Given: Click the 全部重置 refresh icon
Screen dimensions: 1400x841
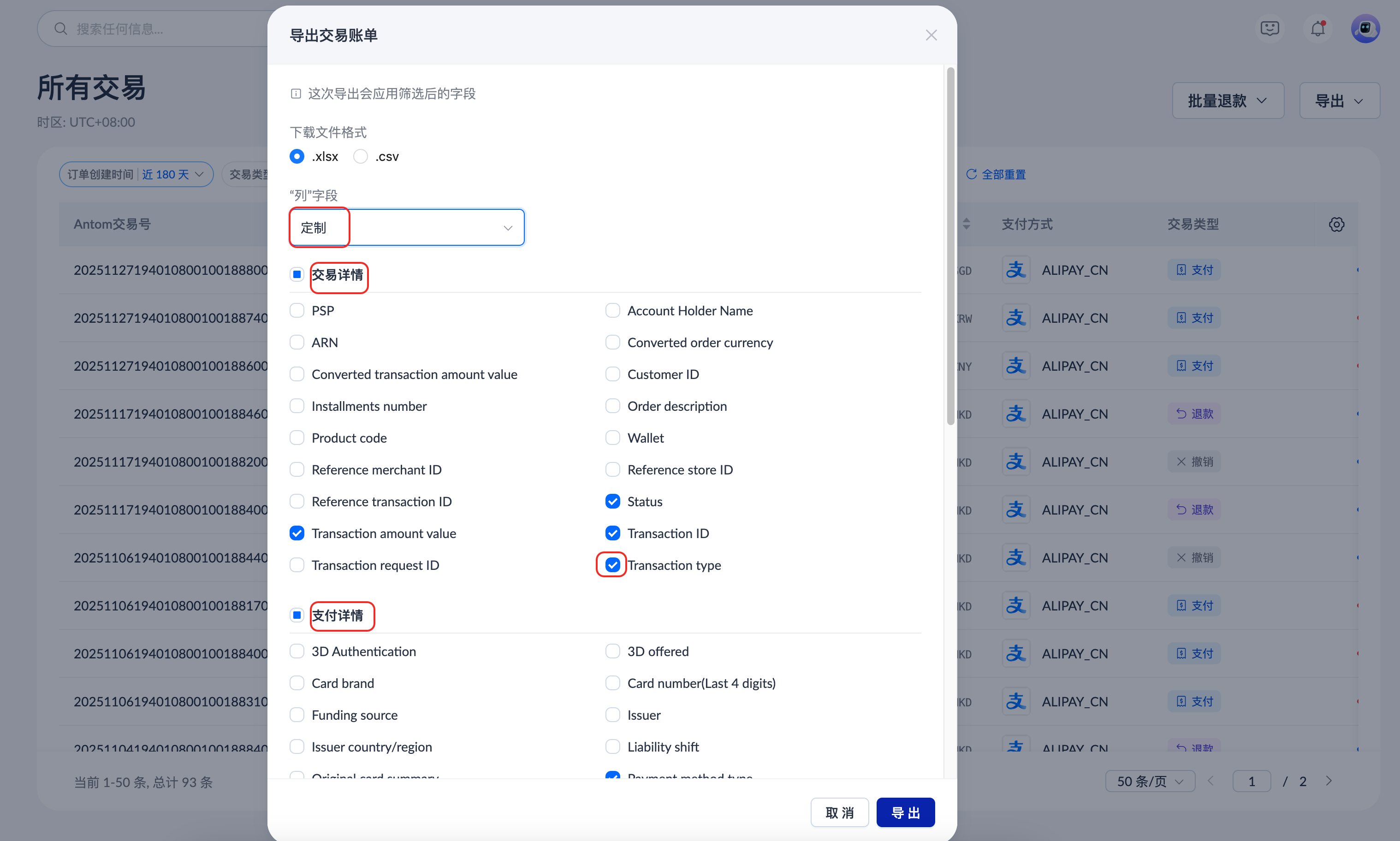Looking at the screenshot, I should (x=971, y=174).
